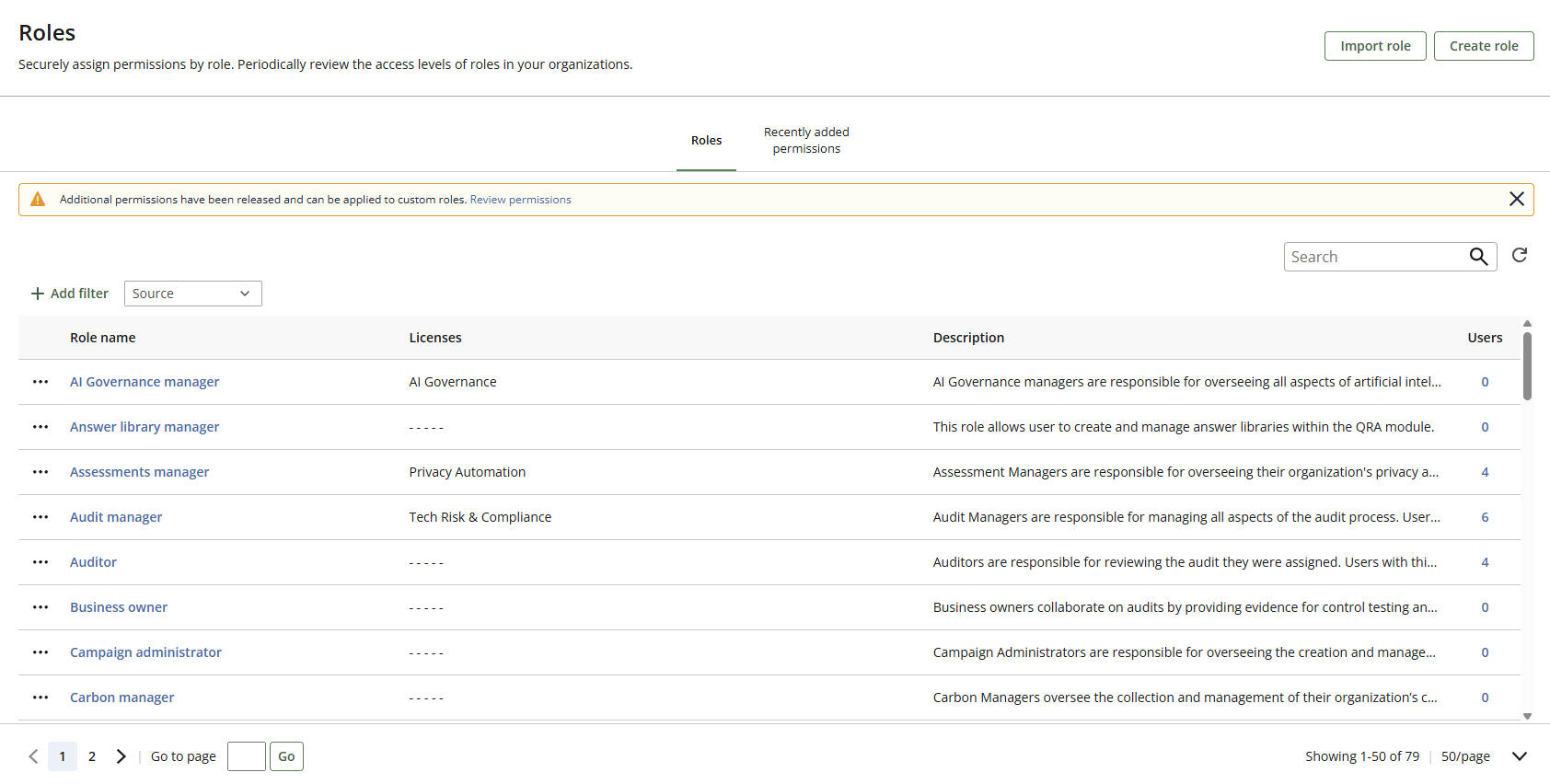1550x784 pixels.
Task: Open the 50/page size dropdown
Action: point(1519,756)
